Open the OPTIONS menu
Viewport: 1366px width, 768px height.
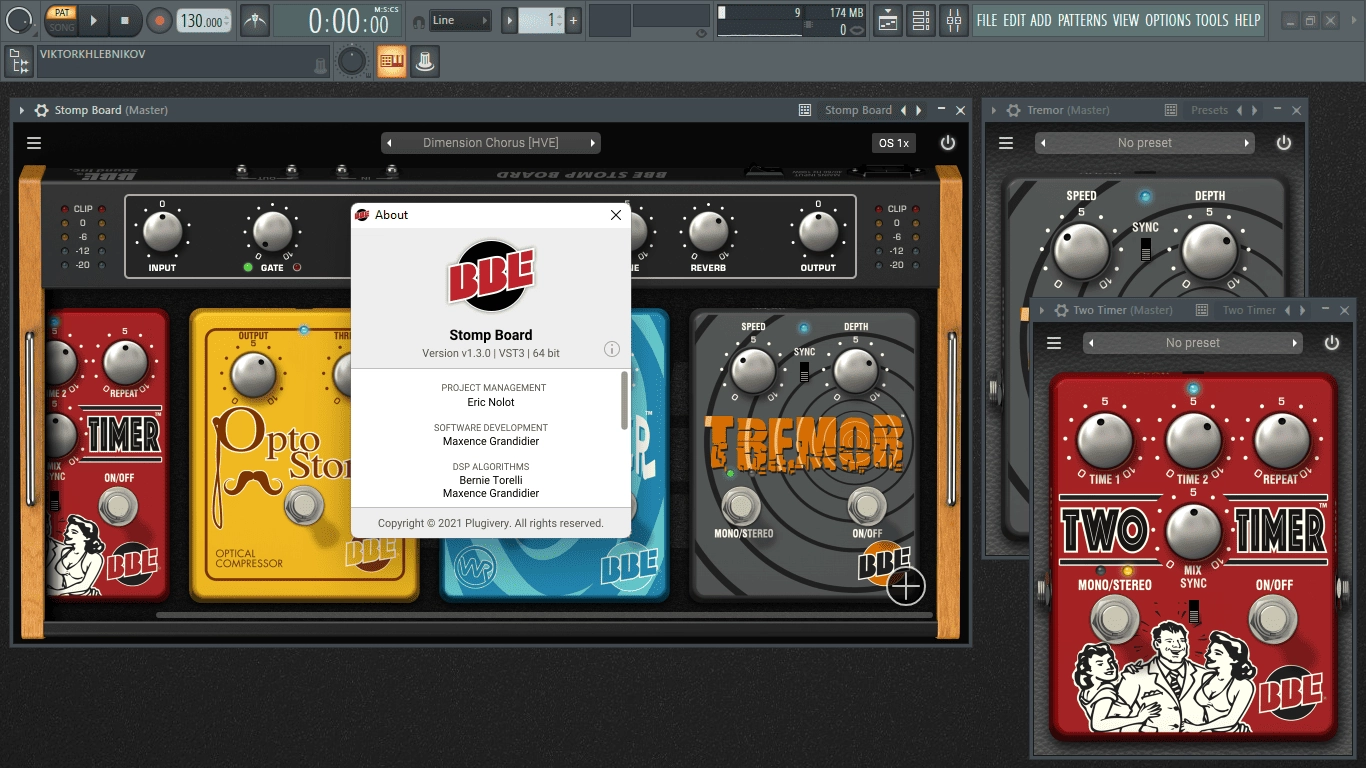pyautogui.click(x=1168, y=20)
